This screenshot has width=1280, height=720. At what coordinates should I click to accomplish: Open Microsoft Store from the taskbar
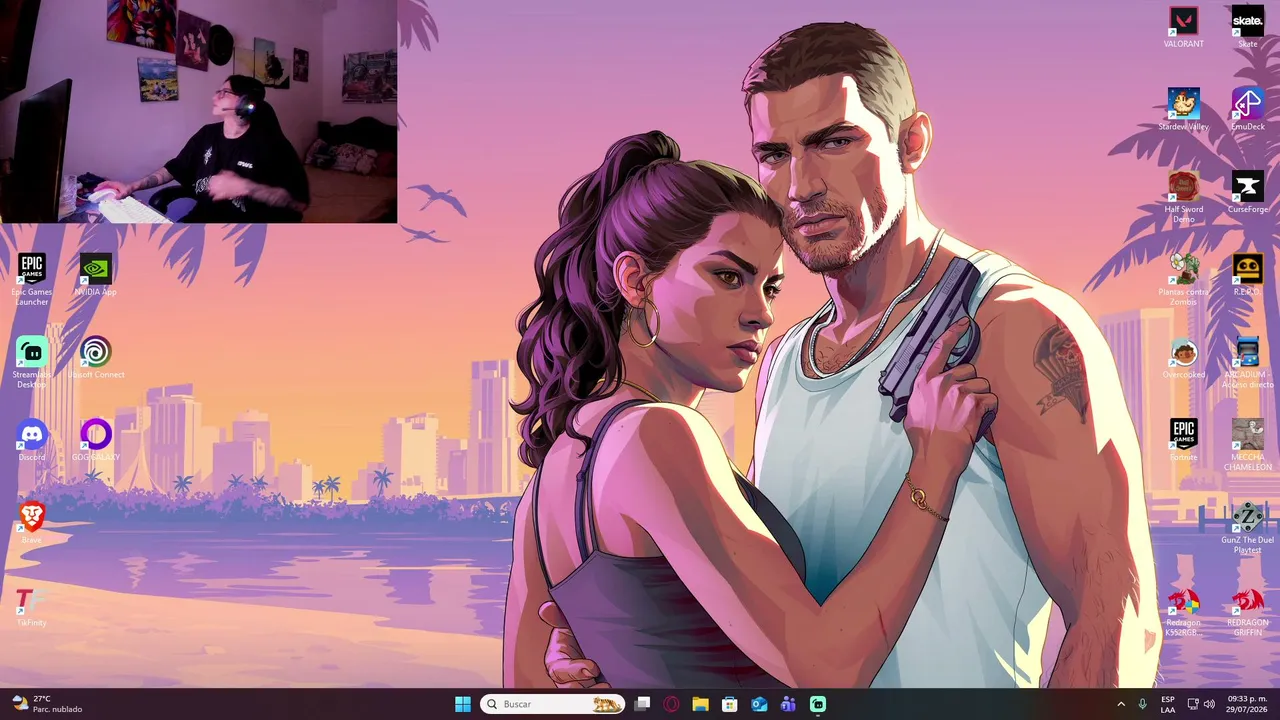[730, 704]
